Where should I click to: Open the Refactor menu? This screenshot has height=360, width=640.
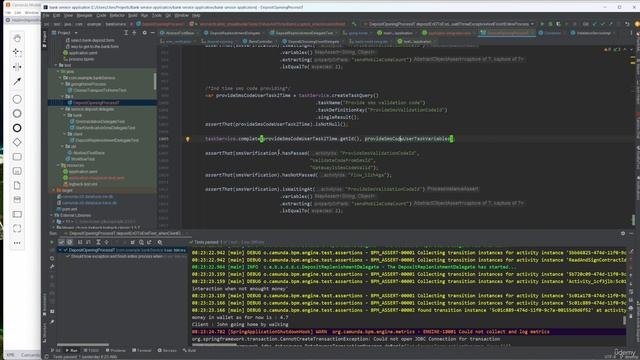pyautogui.click(x=117, y=16)
